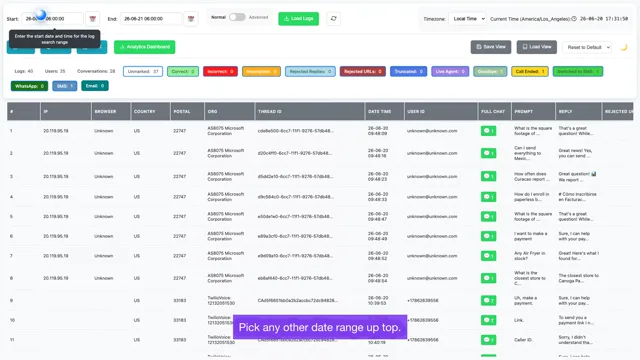Image resolution: width=640 pixels, height=360 pixels.
Task: Open full chat for row 3
Action: click(489, 176)
